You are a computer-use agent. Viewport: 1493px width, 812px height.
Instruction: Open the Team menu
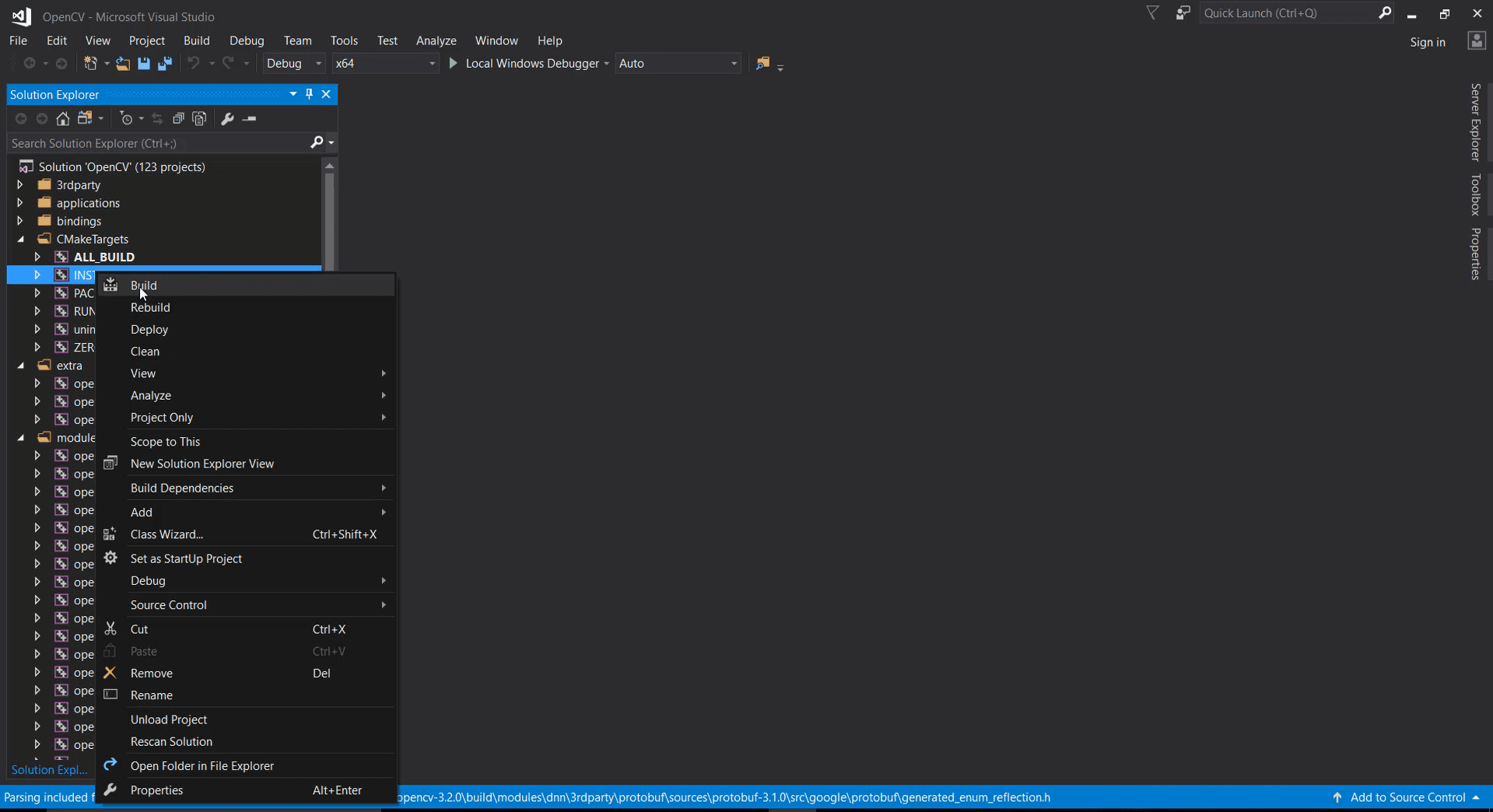[297, 40]
